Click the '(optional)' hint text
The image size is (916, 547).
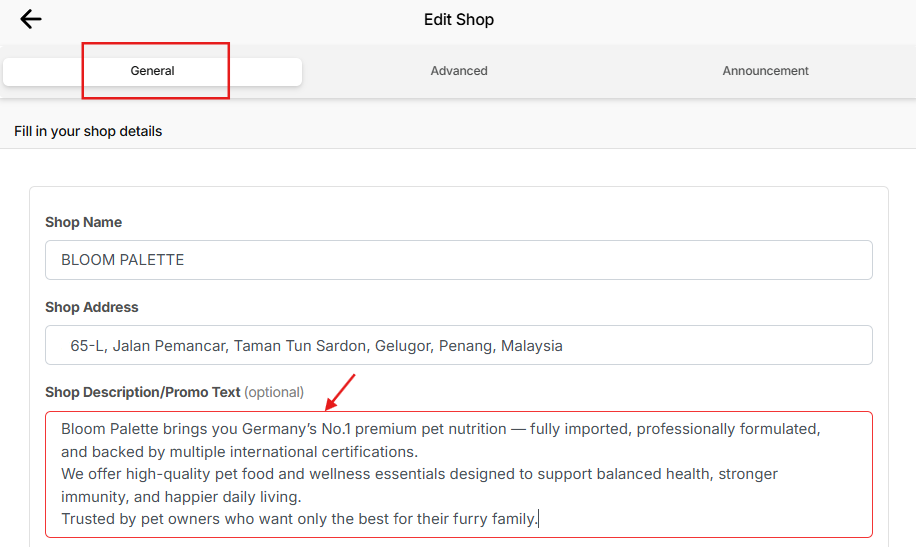click(x=274, y=392)
